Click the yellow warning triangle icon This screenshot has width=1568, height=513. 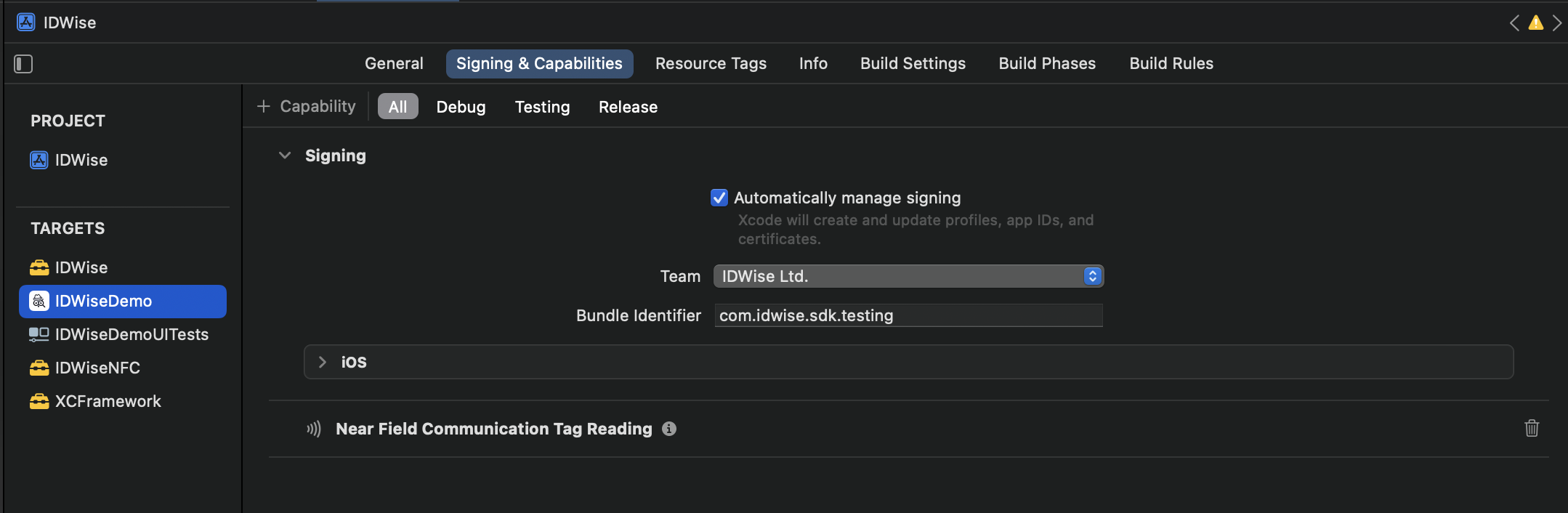(x=1535, y=23)
